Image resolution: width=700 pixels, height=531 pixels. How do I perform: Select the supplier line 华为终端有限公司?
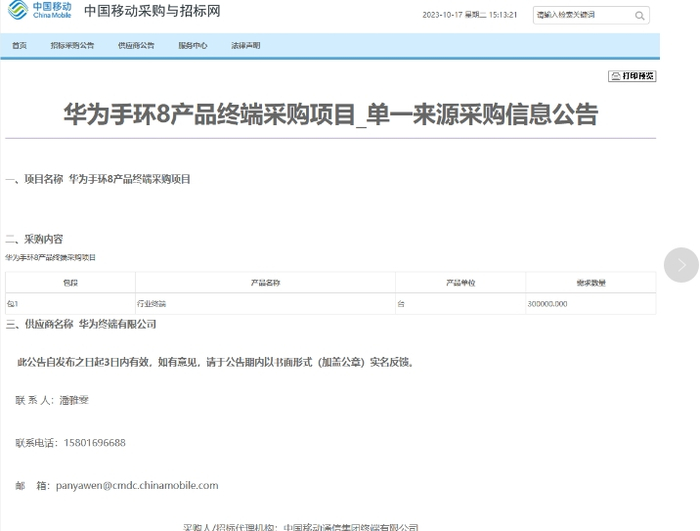[x=81, y=324]
